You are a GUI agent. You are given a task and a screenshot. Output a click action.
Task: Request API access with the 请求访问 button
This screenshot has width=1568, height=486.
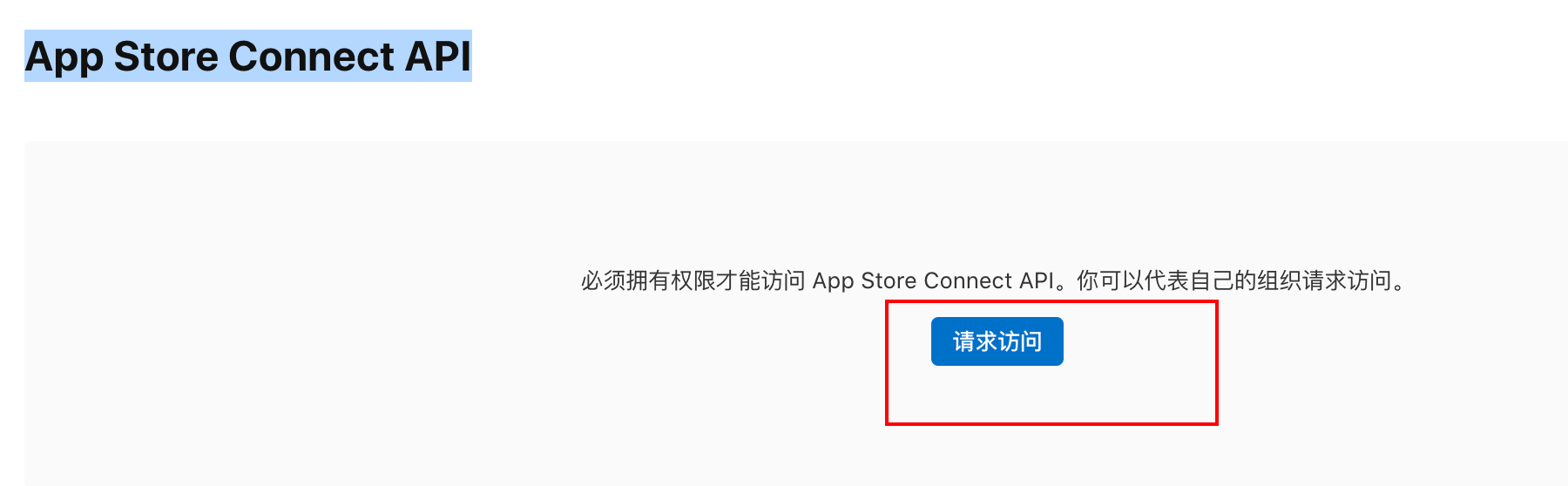[x=997, y=341]
